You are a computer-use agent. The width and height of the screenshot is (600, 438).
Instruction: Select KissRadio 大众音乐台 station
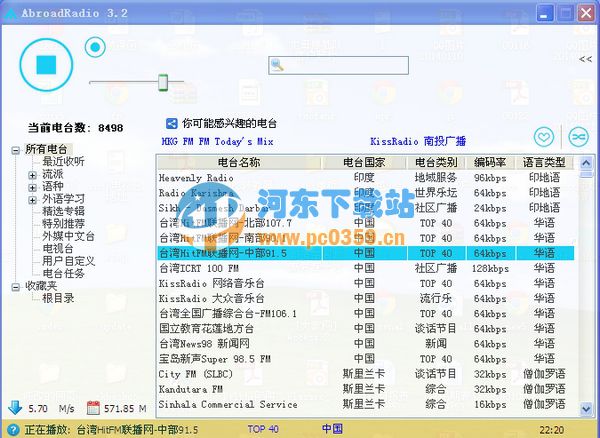365,299
